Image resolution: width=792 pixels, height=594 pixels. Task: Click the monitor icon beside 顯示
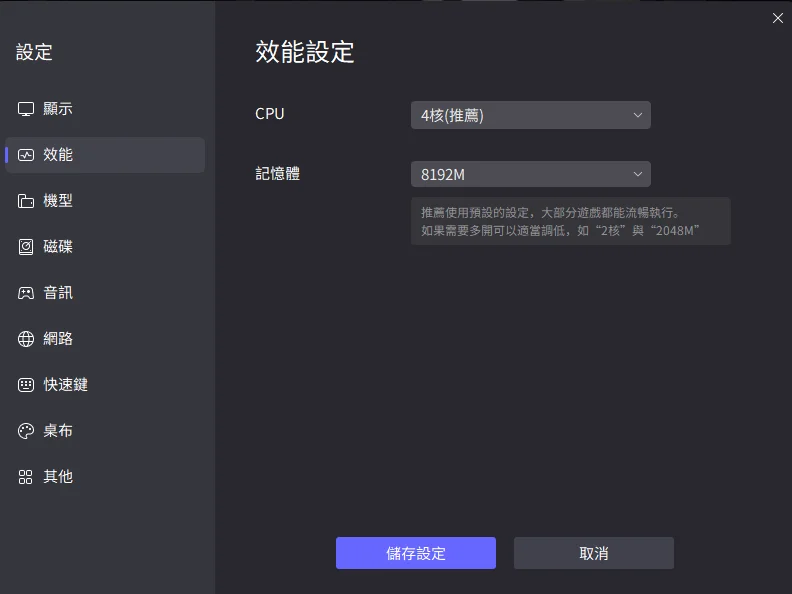(x=26, y=109)
